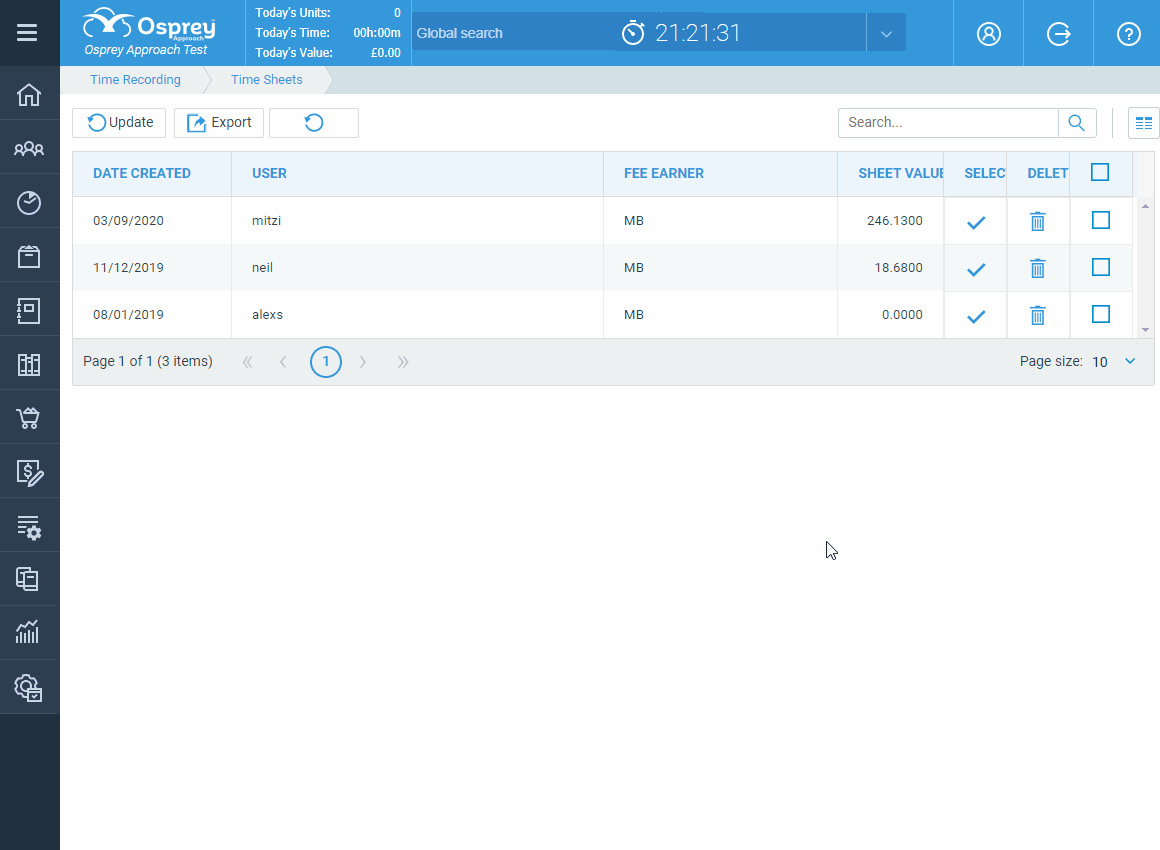Open the documents copy icon in sidebar
The height and width of the screenshot is (850, 1160).
coord(27,579)
